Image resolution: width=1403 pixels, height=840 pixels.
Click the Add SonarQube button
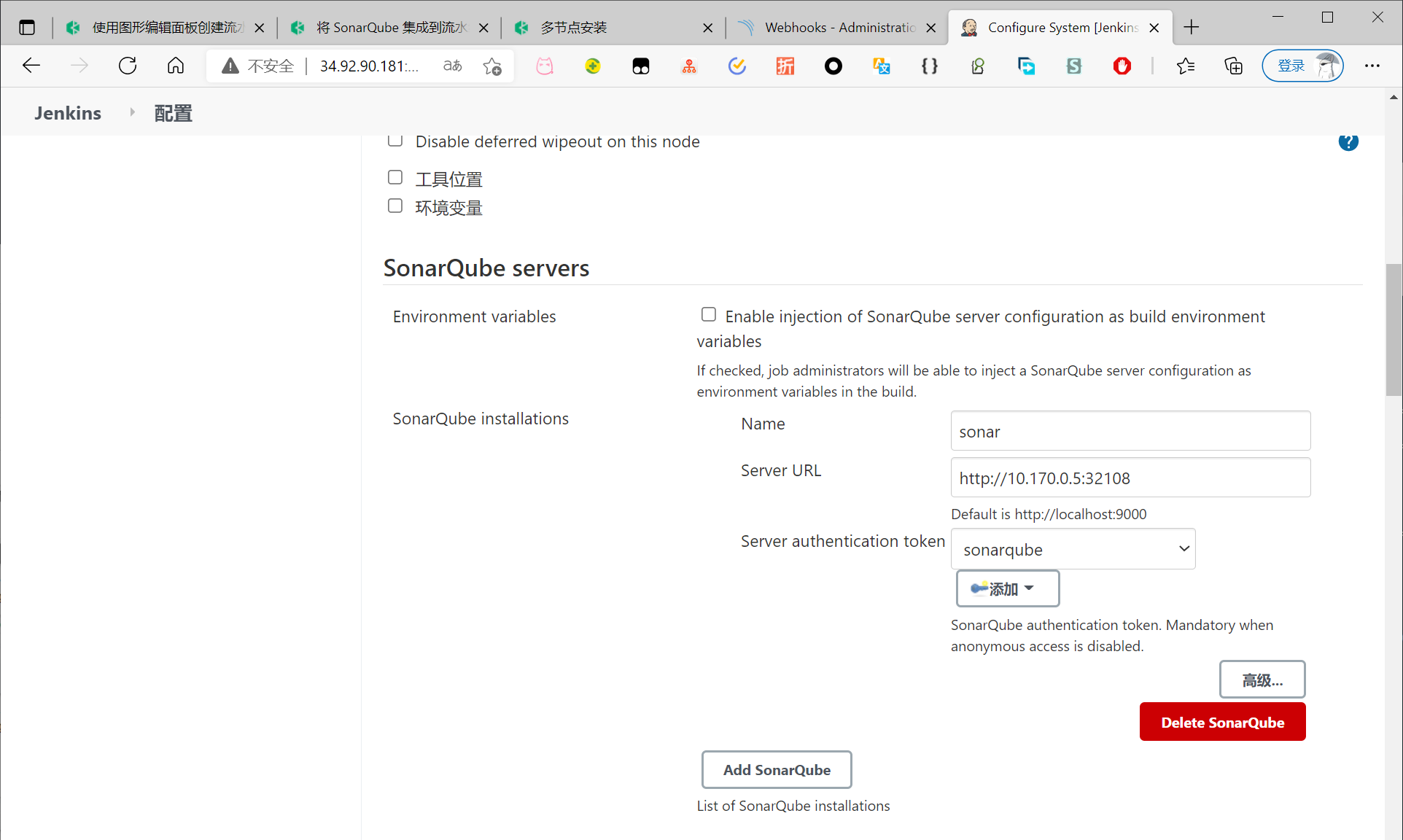point(776,769)
